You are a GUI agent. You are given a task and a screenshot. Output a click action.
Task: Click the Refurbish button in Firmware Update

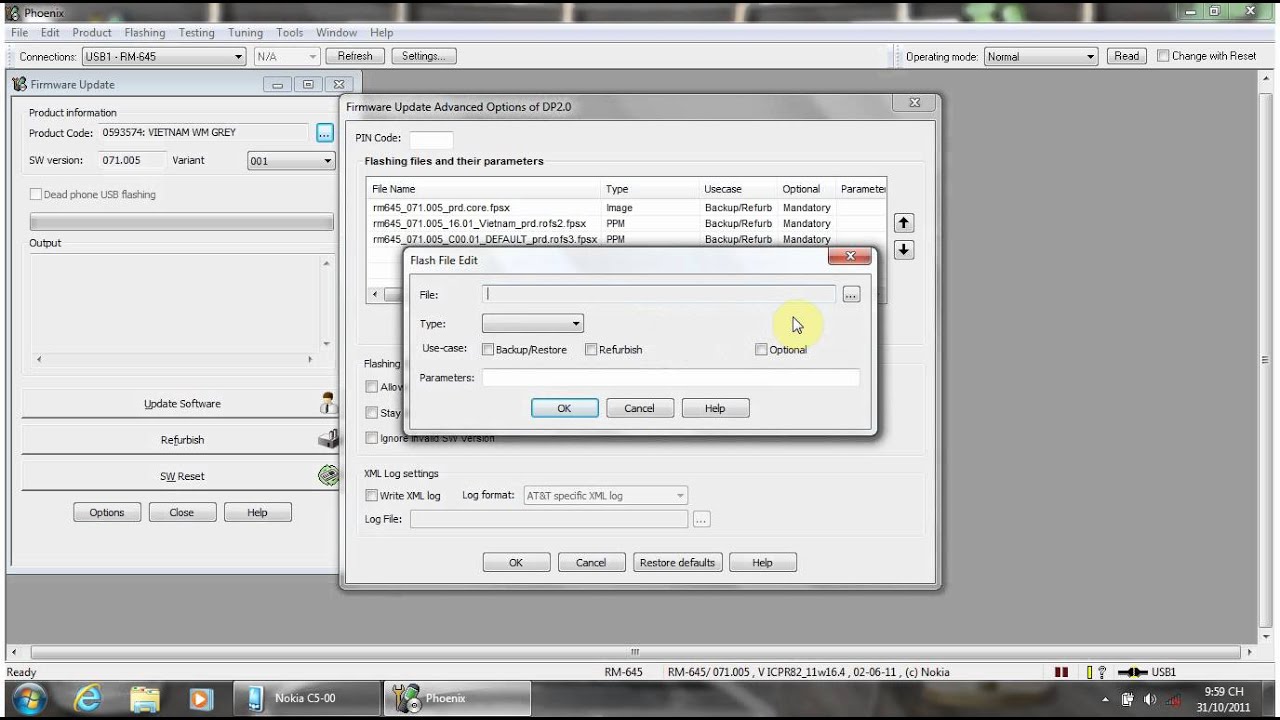pyautogui.click(x=182, y=440)
